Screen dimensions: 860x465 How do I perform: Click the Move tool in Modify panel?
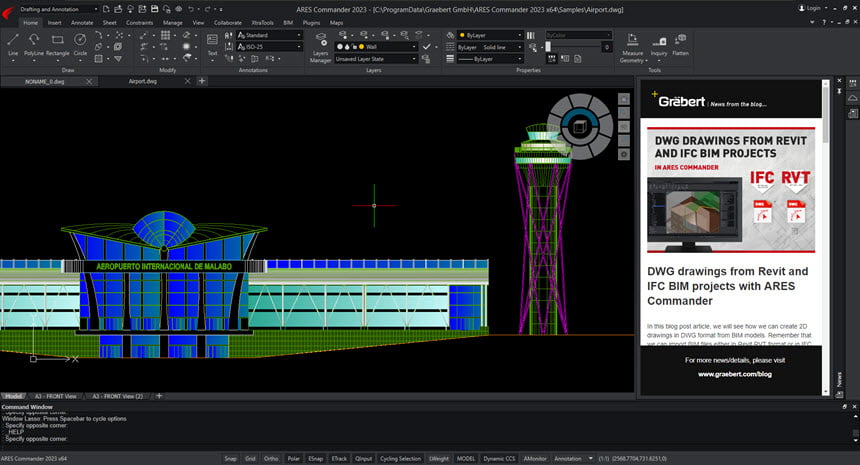click(x=144, y=35)
